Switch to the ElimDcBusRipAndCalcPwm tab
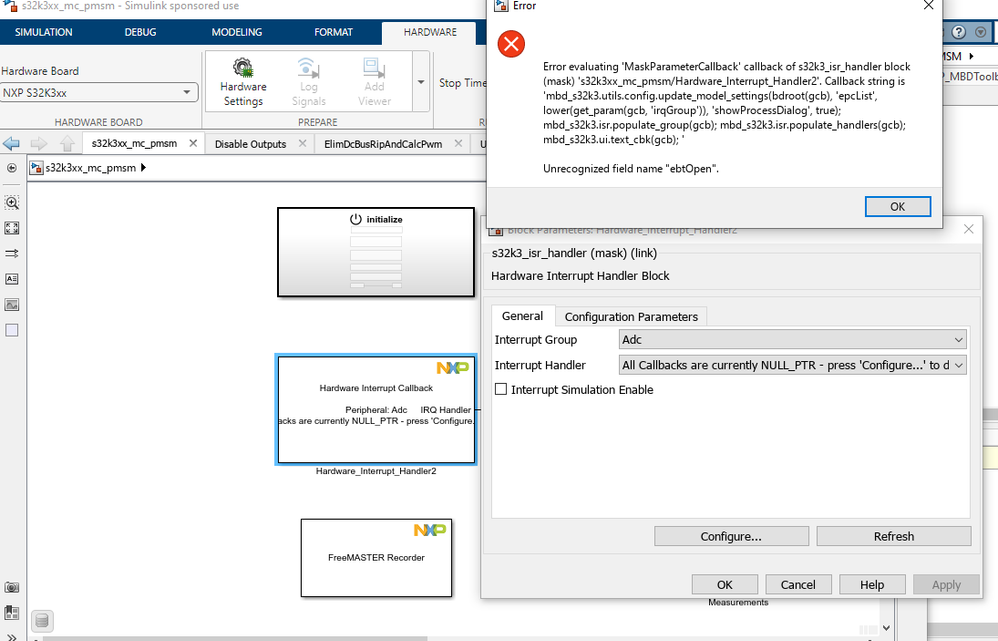Screen dimensions: 998x641 pyautogui.click(x=383, y=144)
